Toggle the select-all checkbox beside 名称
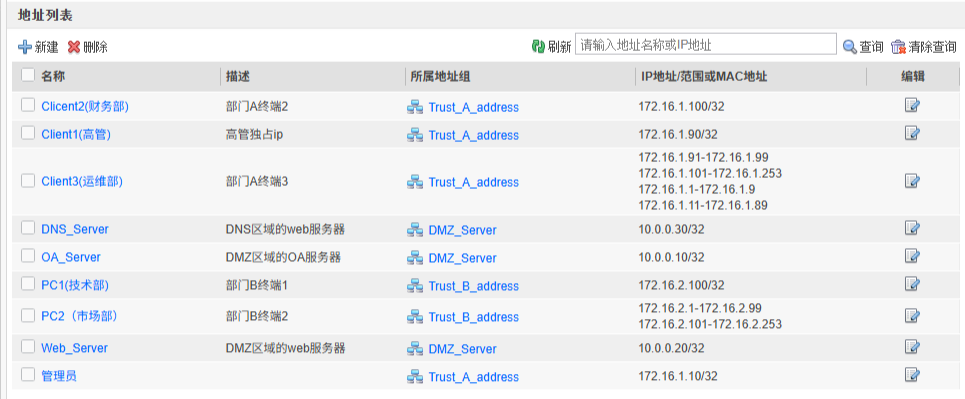The image size is (965, 399). pos(28,75)
